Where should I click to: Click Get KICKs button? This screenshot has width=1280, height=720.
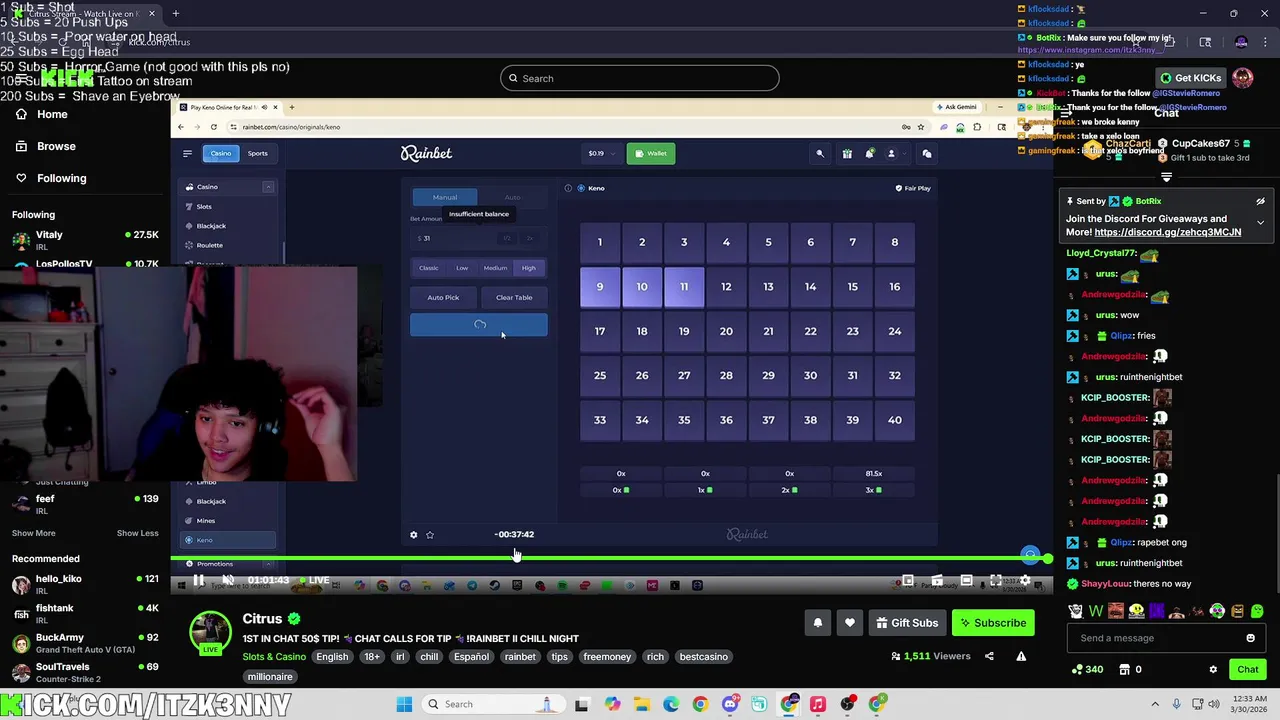pyautogui.click(x=1192, y=78)
